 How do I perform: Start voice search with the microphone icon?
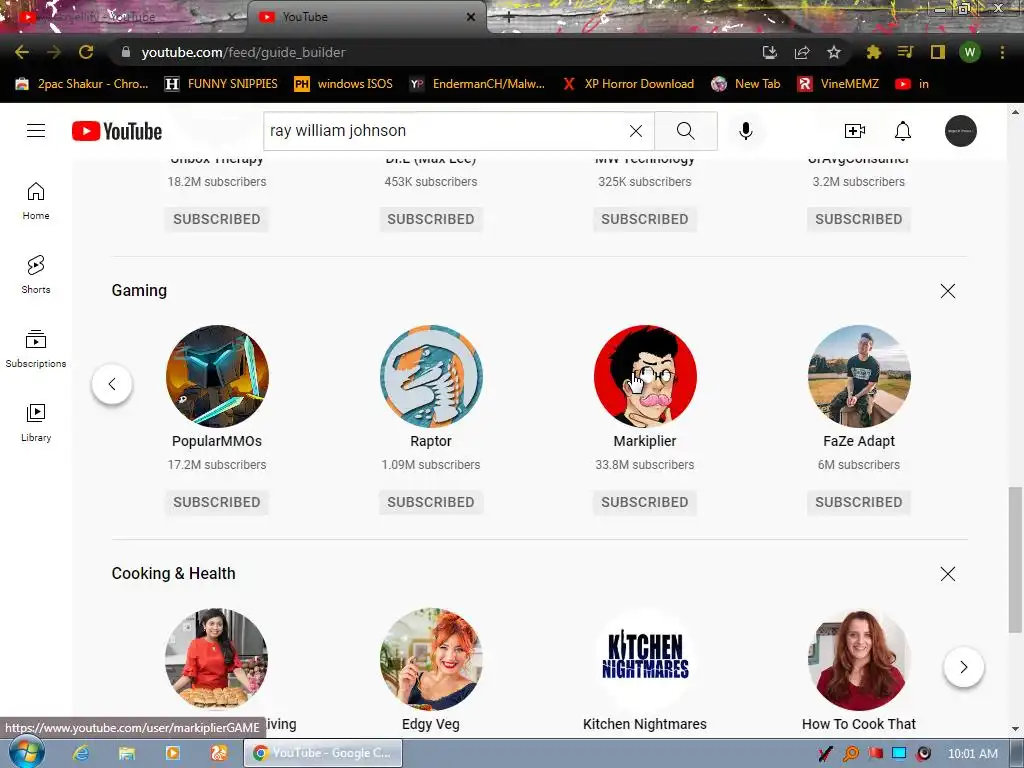pyautogui.click(x=745, y=131)
